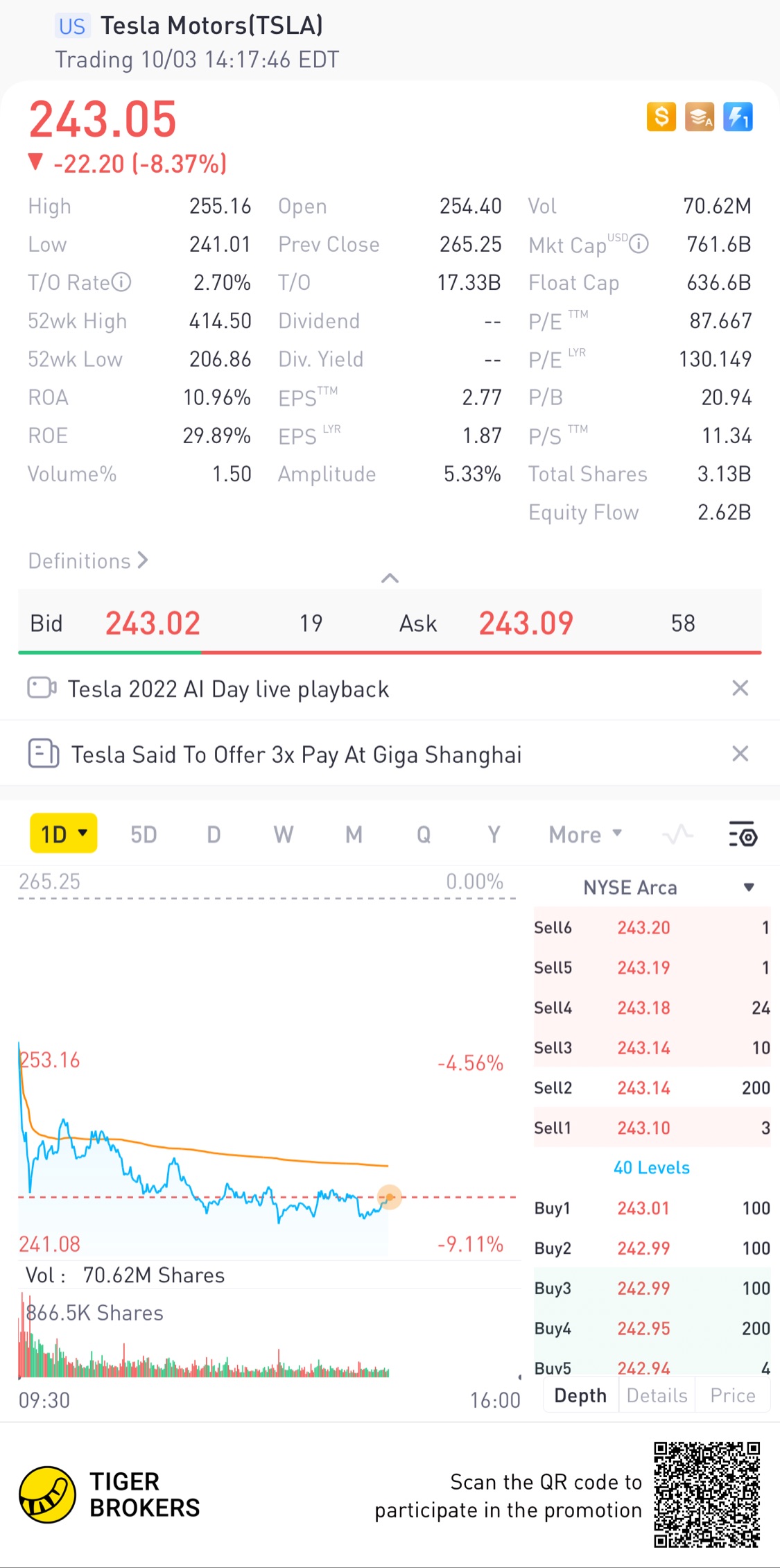Open the Definitions link
The height and width of the screenshot is (1568, 780).
click(88, 560)
